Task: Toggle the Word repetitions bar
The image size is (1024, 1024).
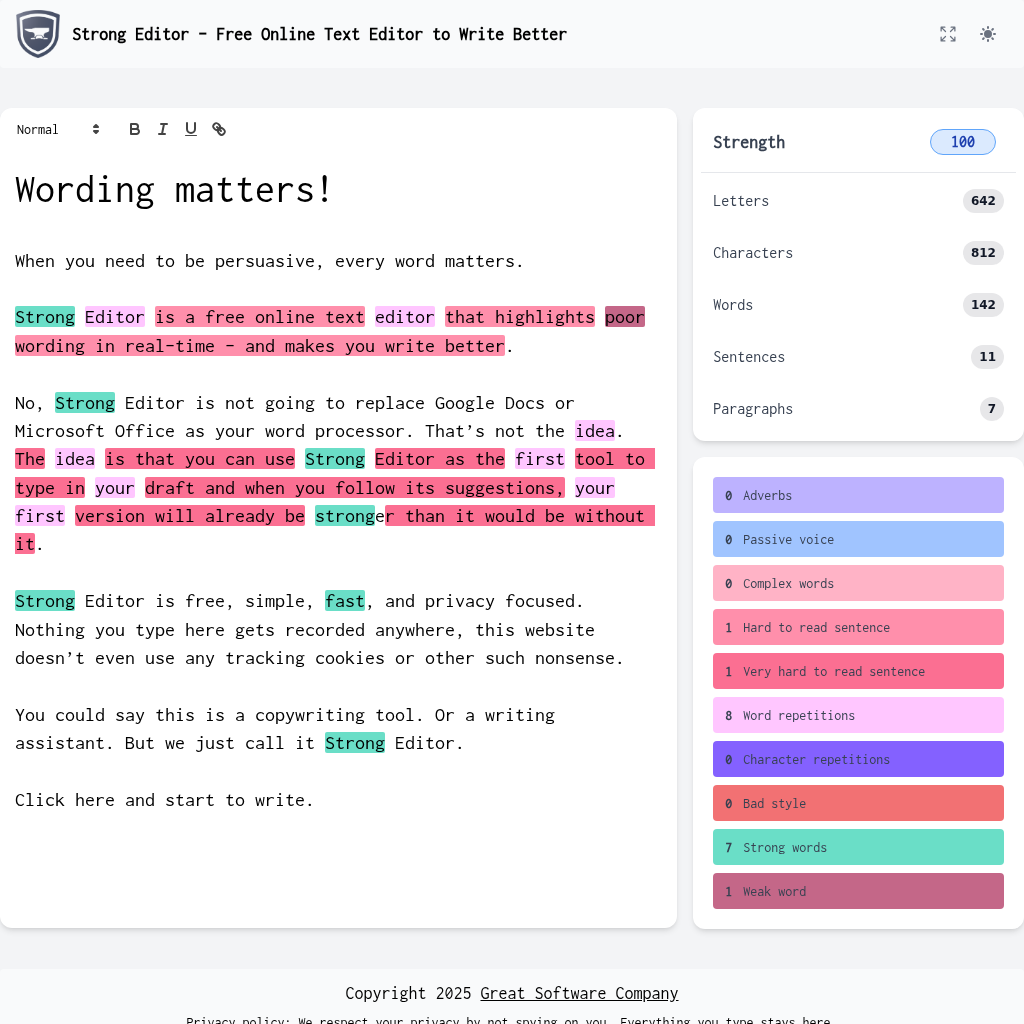Action: pyautogui.click(x=857, y=715)
